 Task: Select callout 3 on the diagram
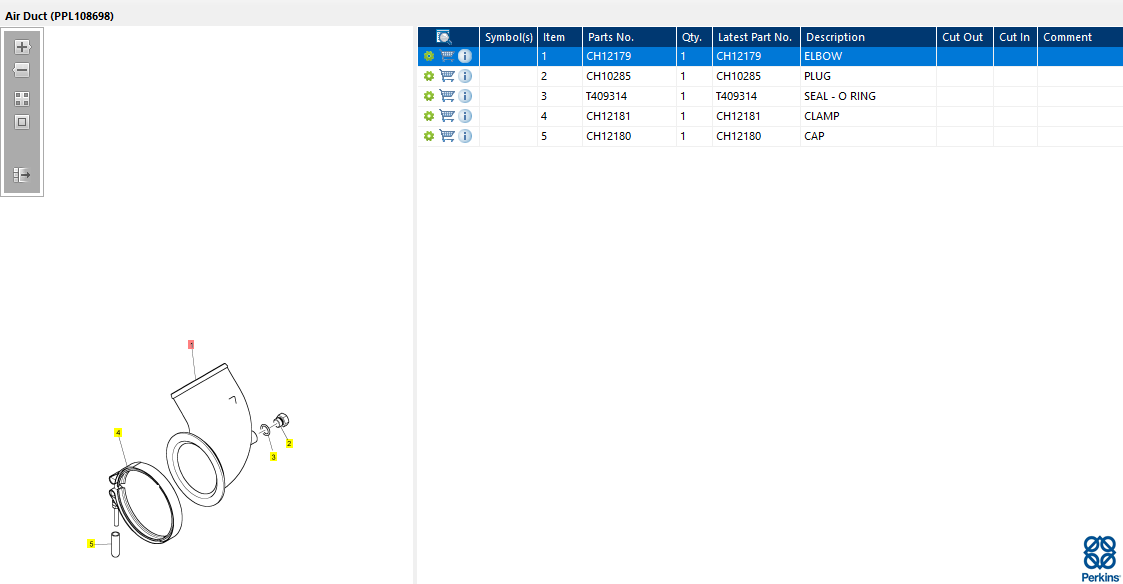point(274,456)
